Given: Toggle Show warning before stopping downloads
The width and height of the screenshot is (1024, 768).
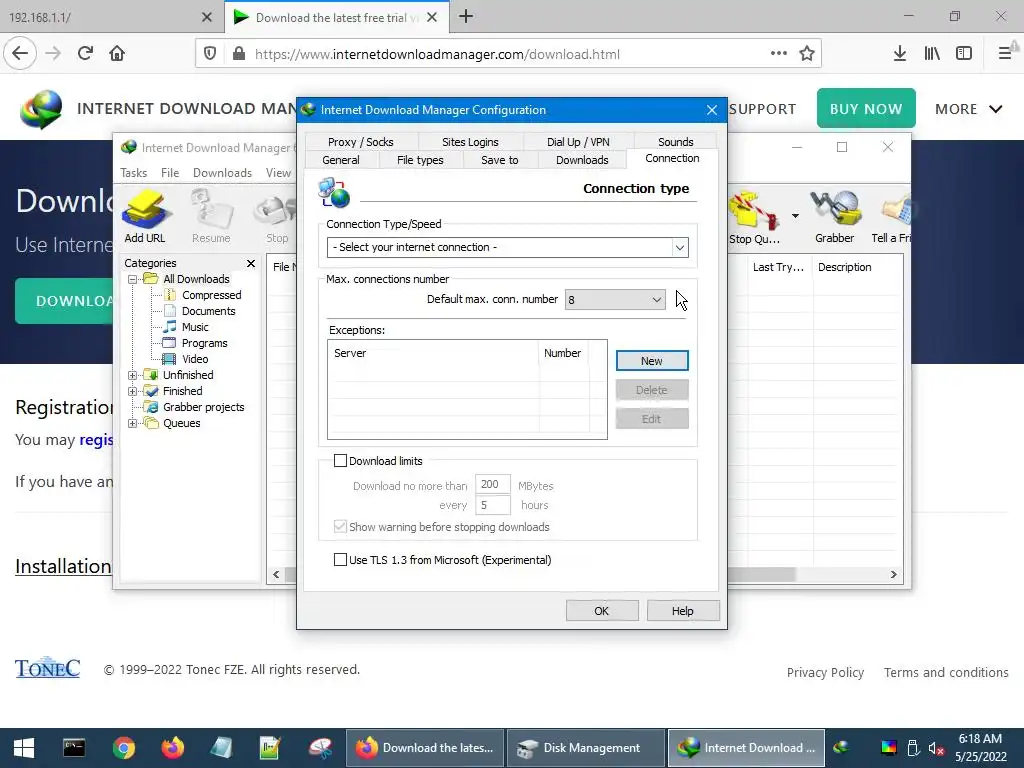Looking at the screenshot, I should 340,527.
